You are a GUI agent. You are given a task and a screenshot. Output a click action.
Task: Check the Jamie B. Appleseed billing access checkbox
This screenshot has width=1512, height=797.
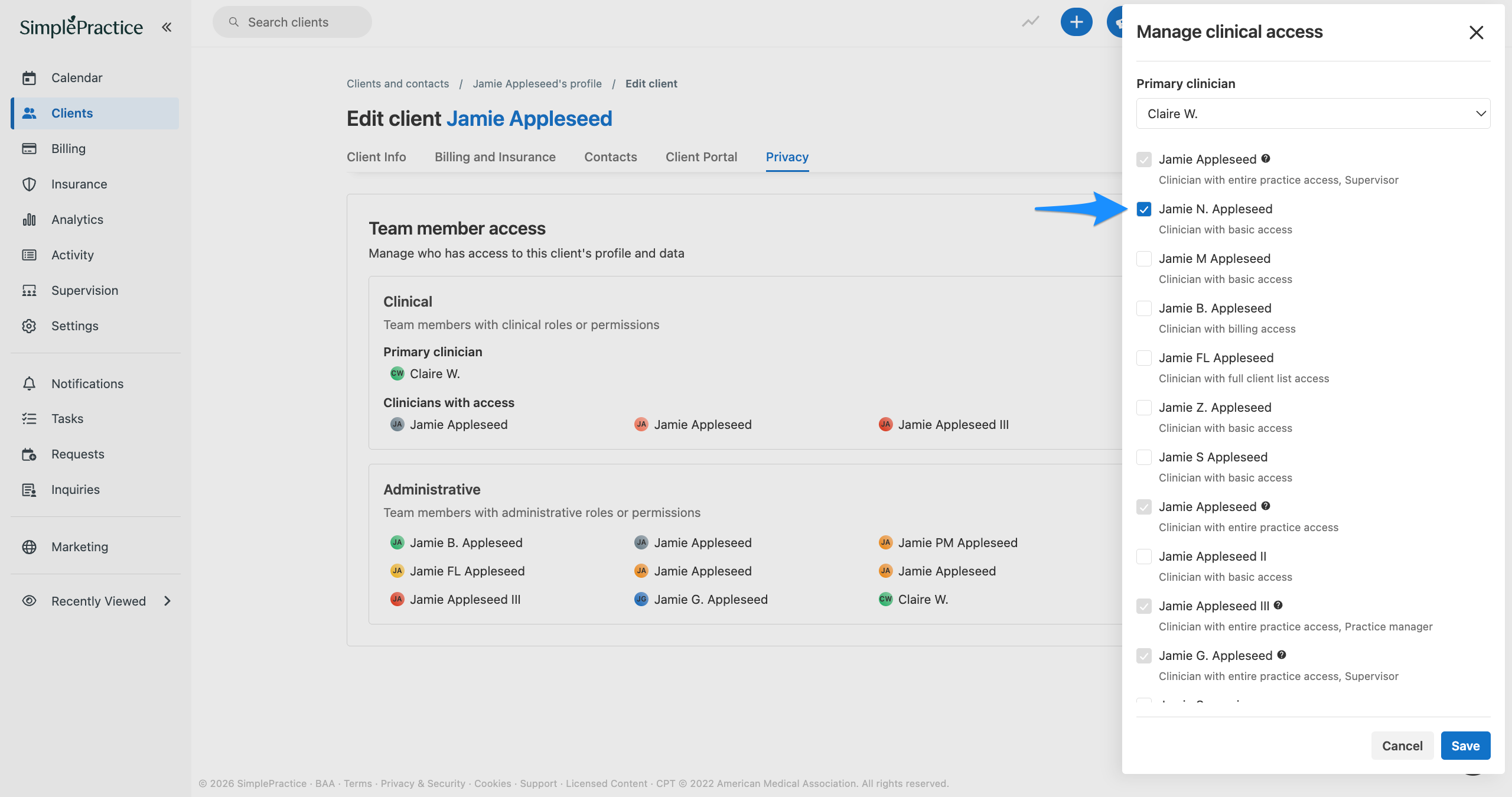click(x=1144, y=308)
